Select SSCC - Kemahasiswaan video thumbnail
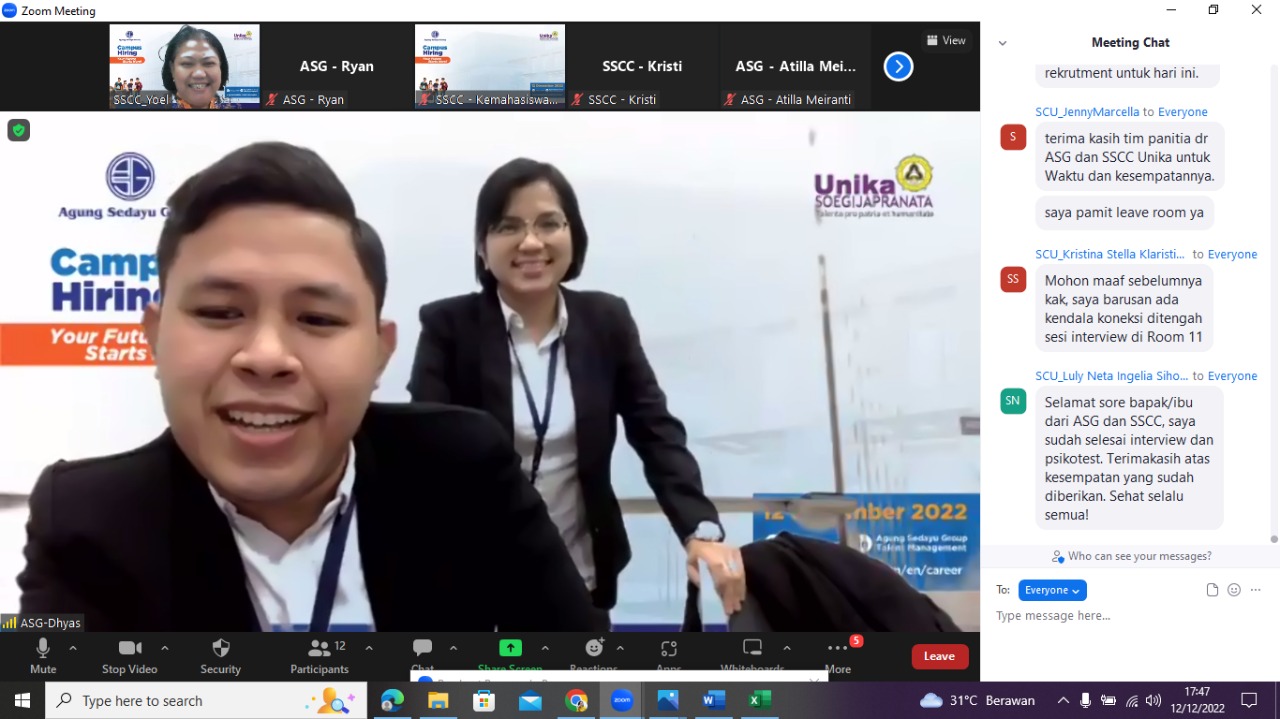 pos(490,66)
